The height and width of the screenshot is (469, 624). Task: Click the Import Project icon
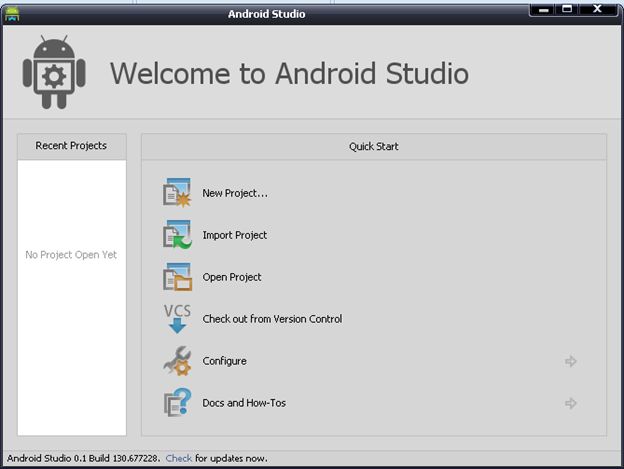[177, 235]
